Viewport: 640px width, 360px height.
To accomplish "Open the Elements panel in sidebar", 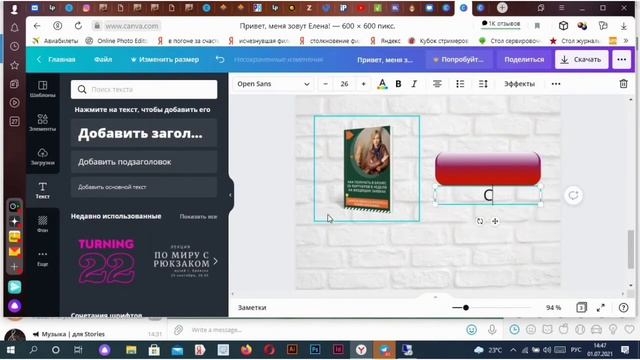I will [x=42, y=122].
